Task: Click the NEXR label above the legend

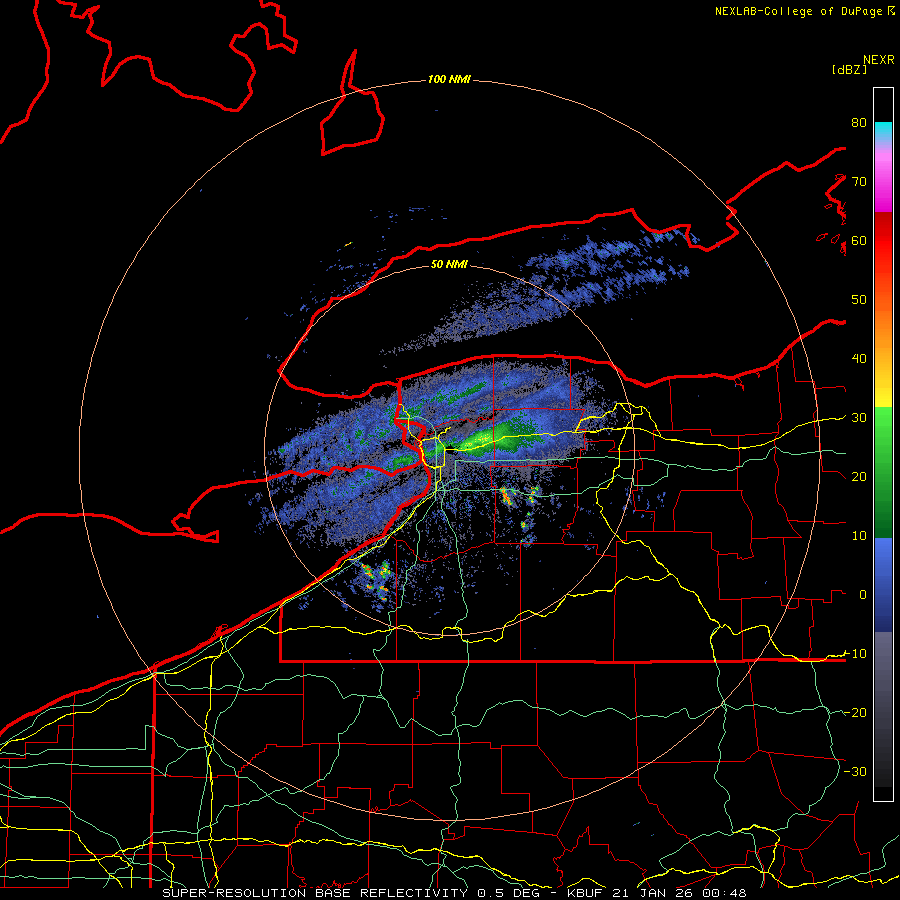Action: [878, 60]
